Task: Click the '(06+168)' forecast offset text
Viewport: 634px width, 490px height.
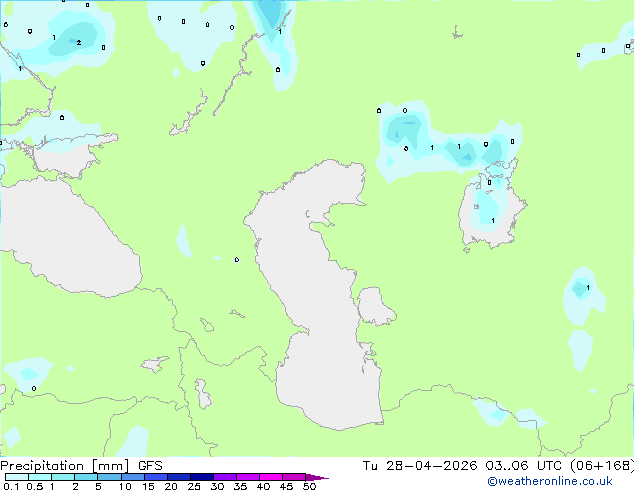Action: tap(602, 466)
